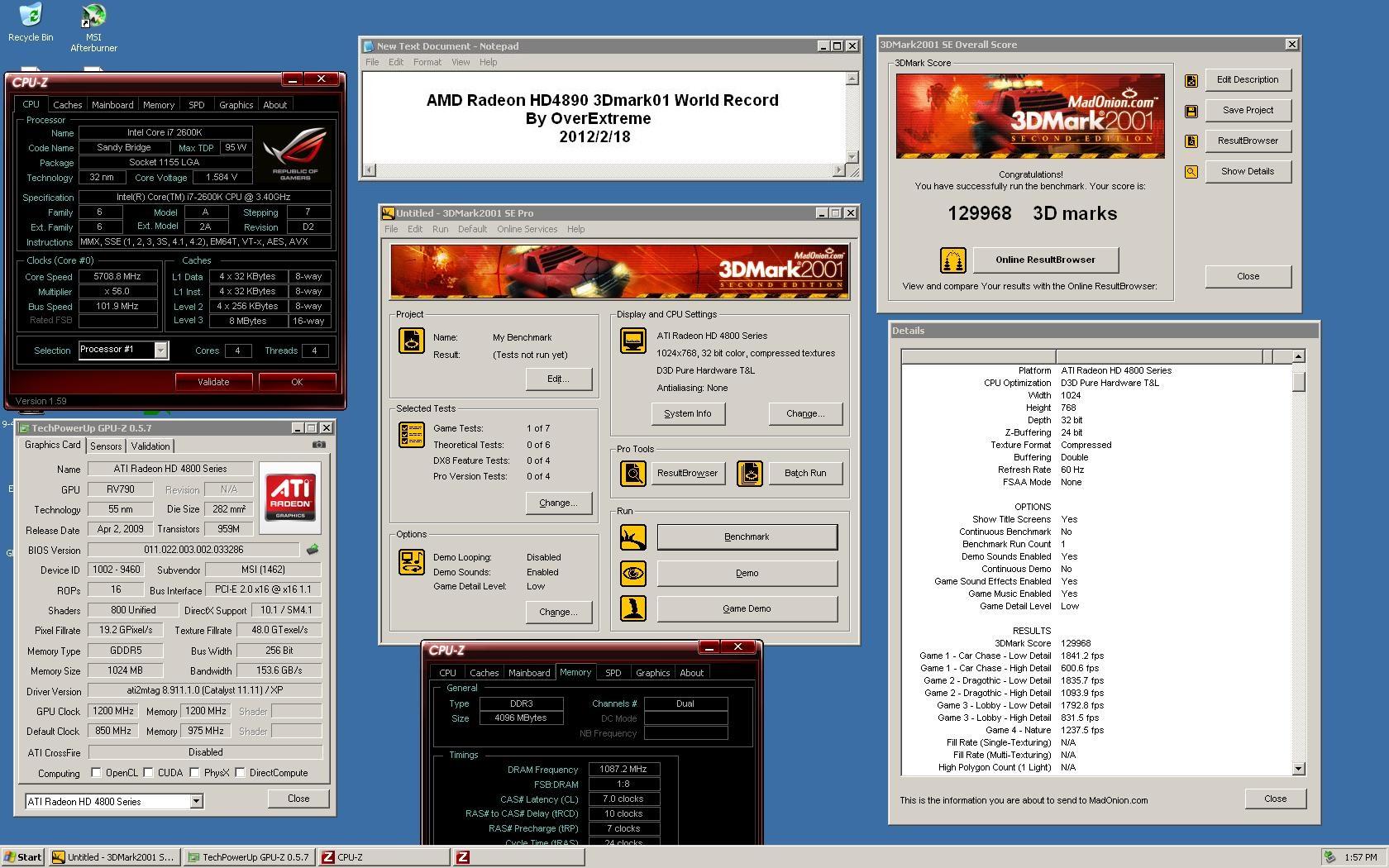Click the Validate button in CPU-Z
This screenshot has width=1389, height=868.
point(213,382)
